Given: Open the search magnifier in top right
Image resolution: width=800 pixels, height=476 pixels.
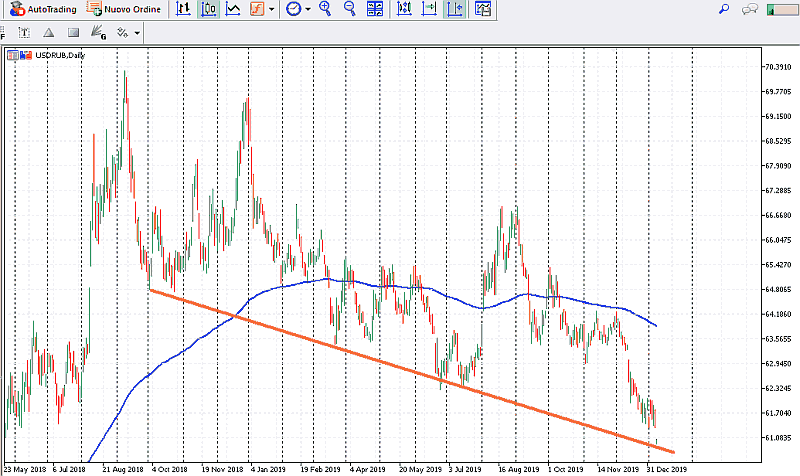Looking at the screenshot, I should click(723, 9).
